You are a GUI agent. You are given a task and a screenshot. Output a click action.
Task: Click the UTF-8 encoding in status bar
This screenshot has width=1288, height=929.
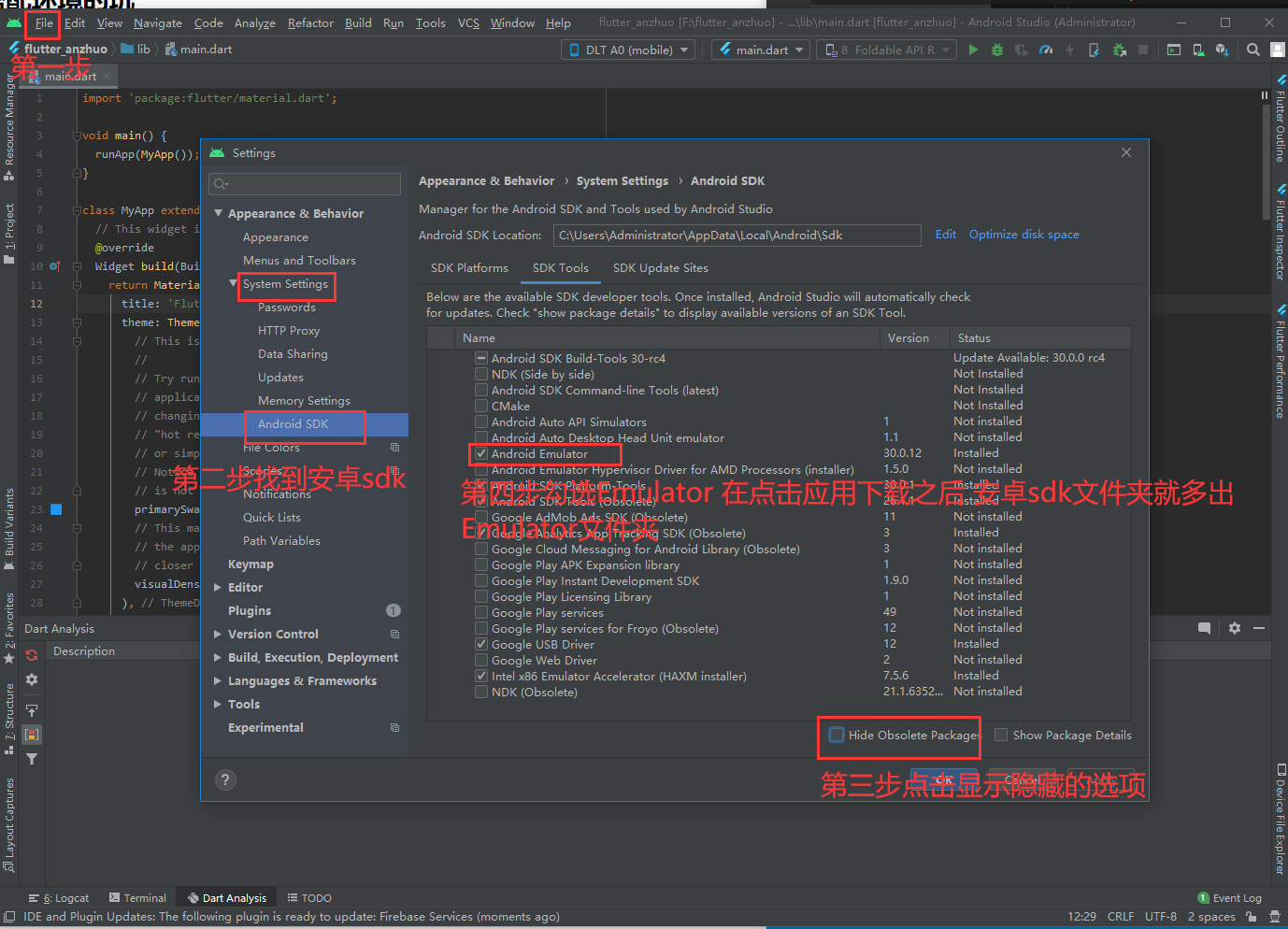tap(1161, 917)
